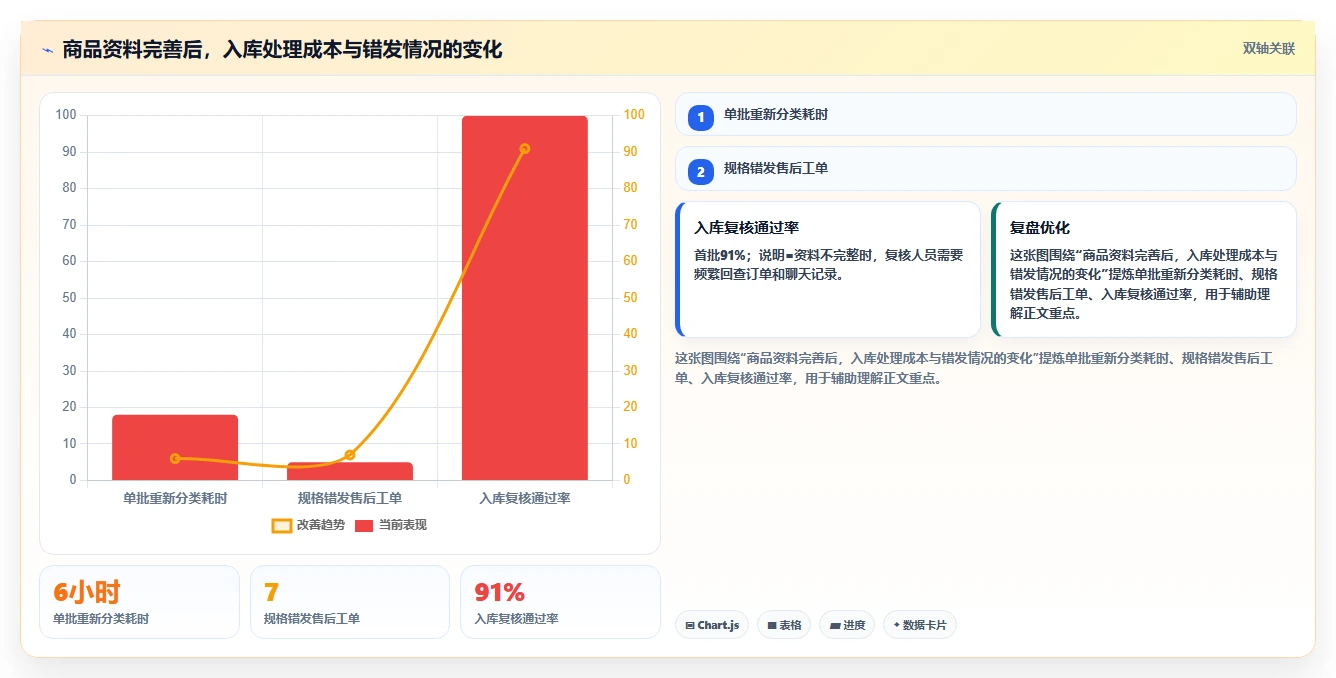The image size is (1336, 678).
Task: Click the tall red bar for 入库复核通过率
Action: coord(525,298)
